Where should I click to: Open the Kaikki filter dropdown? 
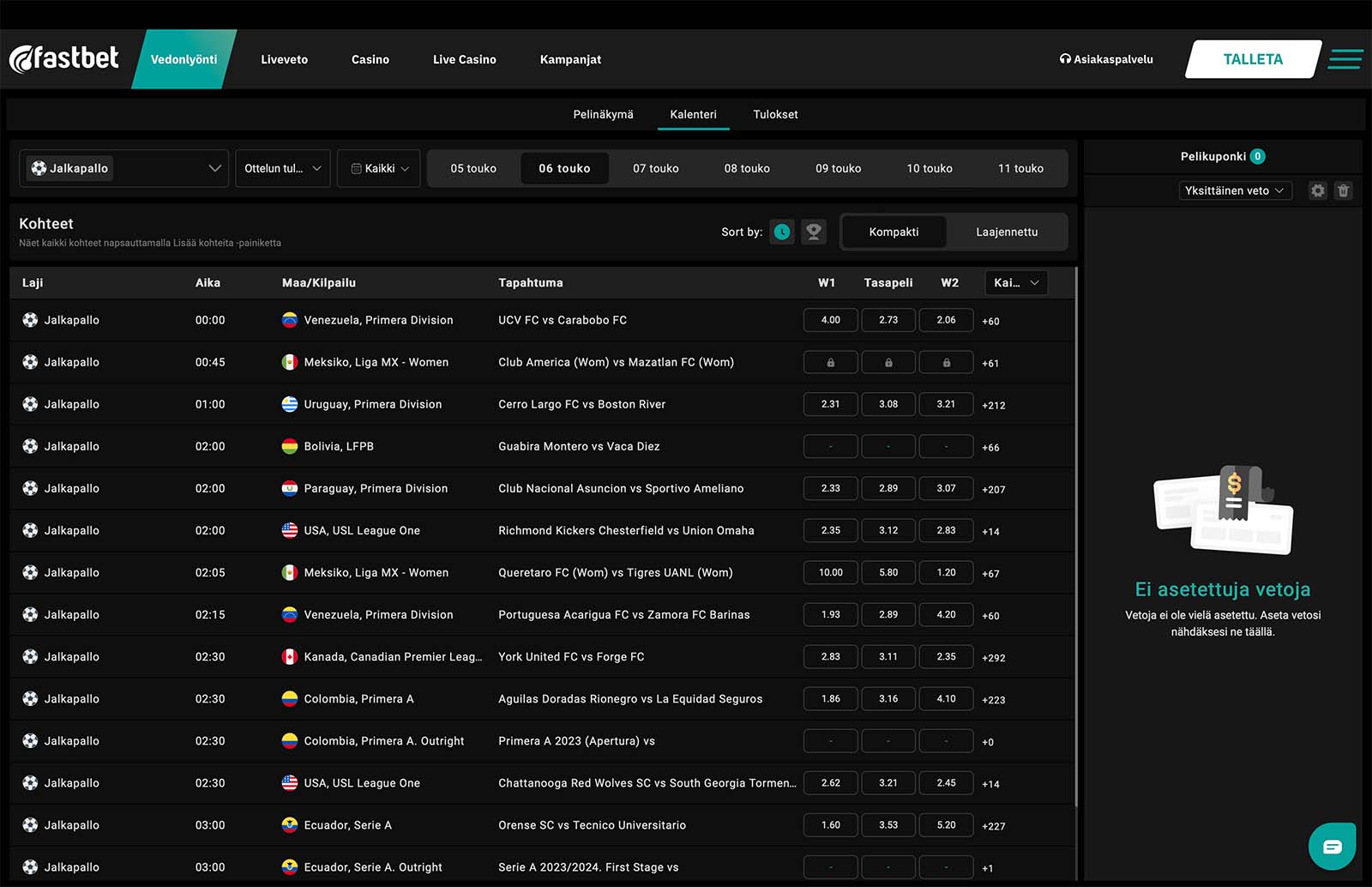point(379,168)
